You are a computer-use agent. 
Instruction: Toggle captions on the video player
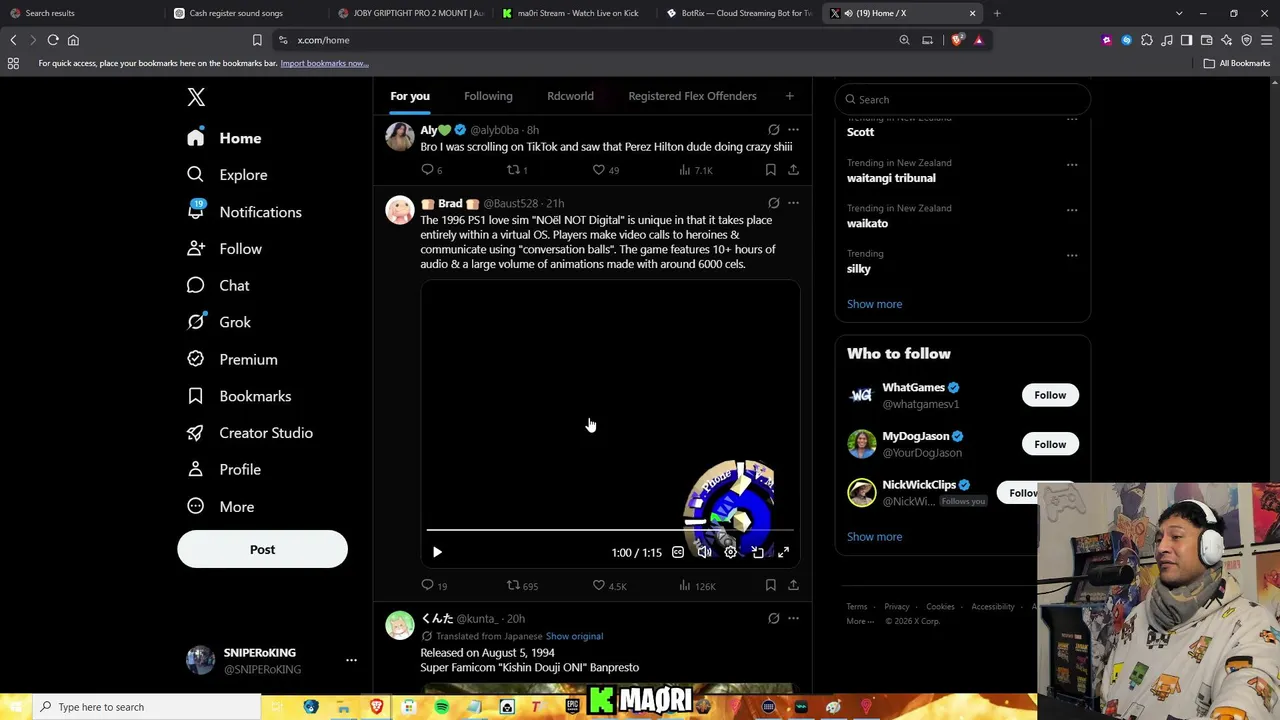678,552
